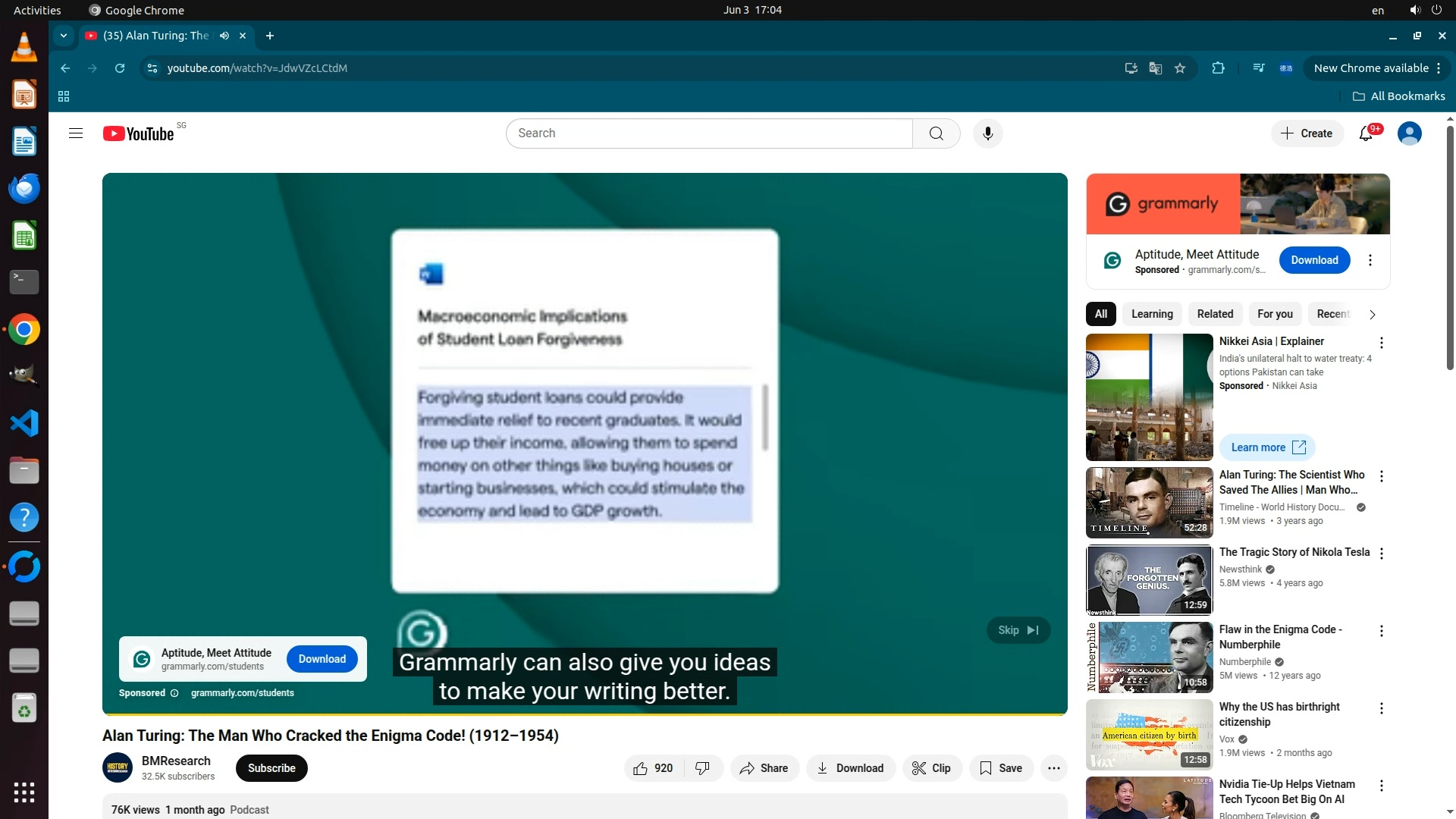The width and height of the screenshot is (1456, 819).
Task: Open the hamburger guide menu
Action: coord(76,133)
